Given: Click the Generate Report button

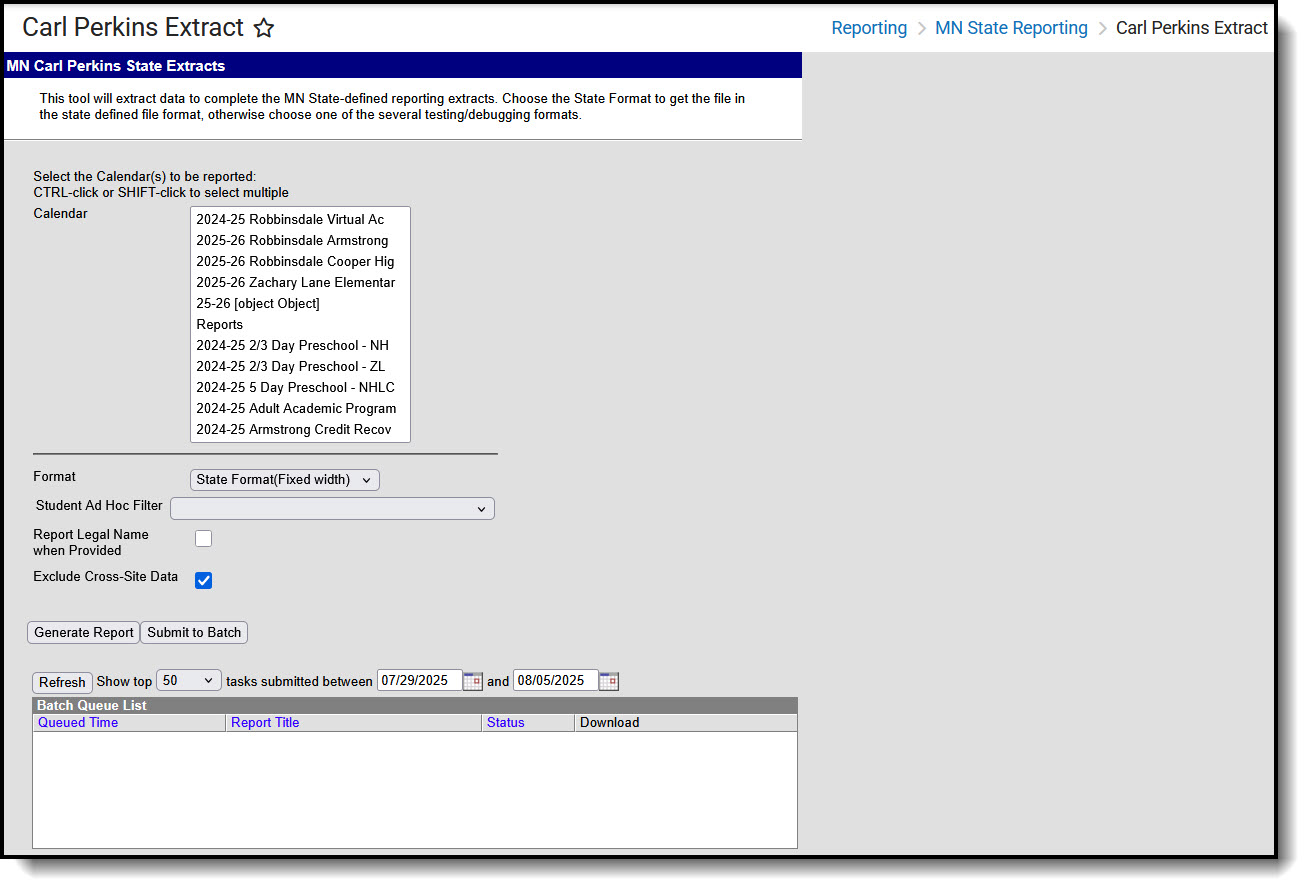Looking at the screenshot, I should [x=84, y=633].
